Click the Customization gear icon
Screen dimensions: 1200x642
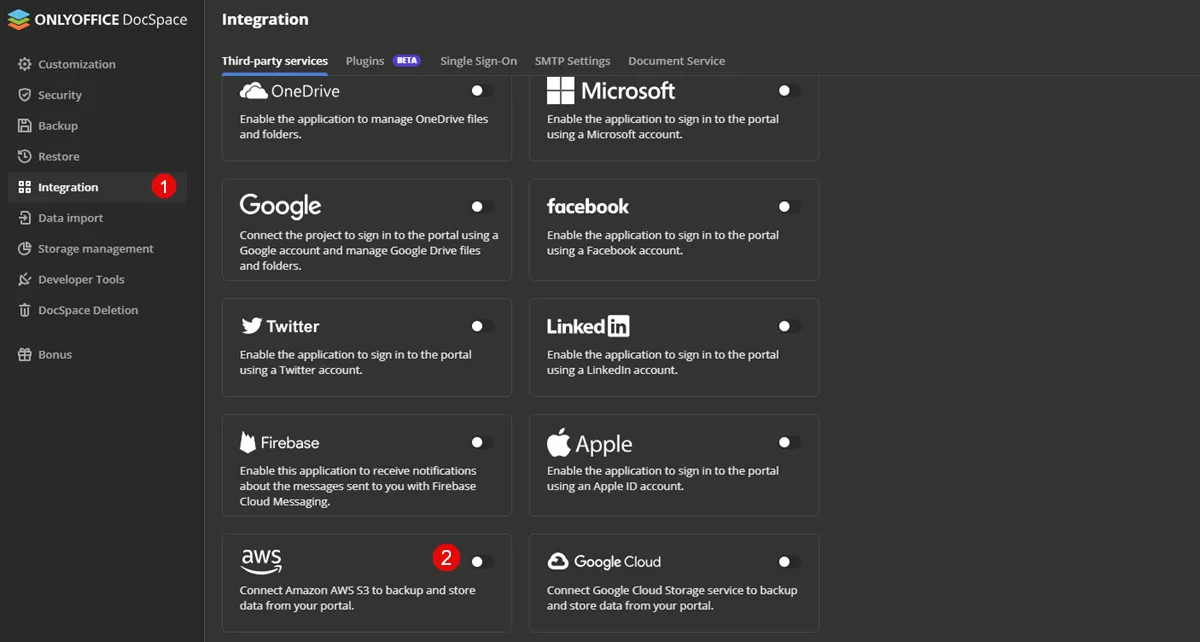[25, 64]
